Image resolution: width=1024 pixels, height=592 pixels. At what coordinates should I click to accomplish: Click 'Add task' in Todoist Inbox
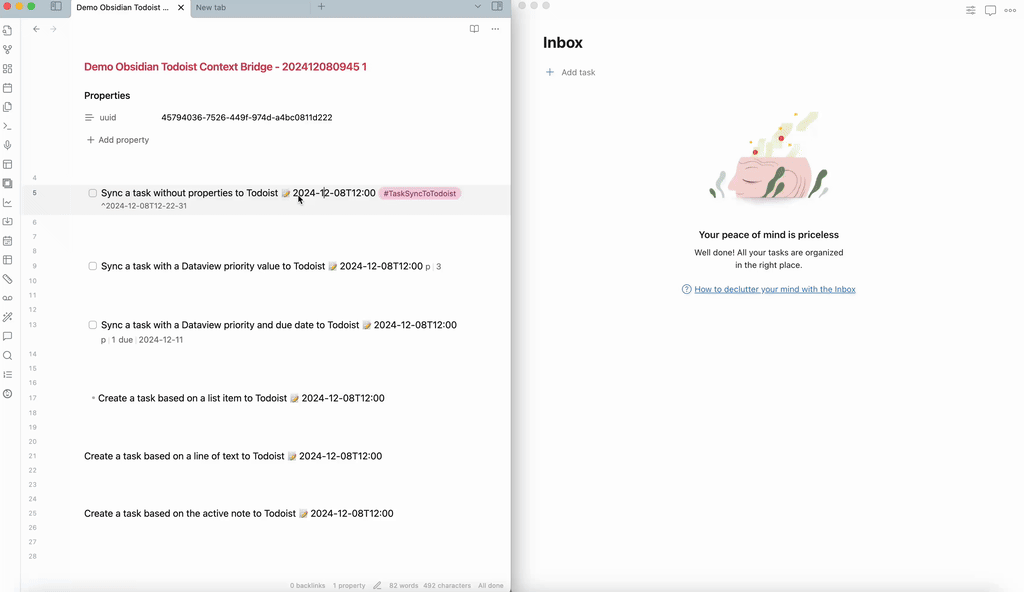571,73
